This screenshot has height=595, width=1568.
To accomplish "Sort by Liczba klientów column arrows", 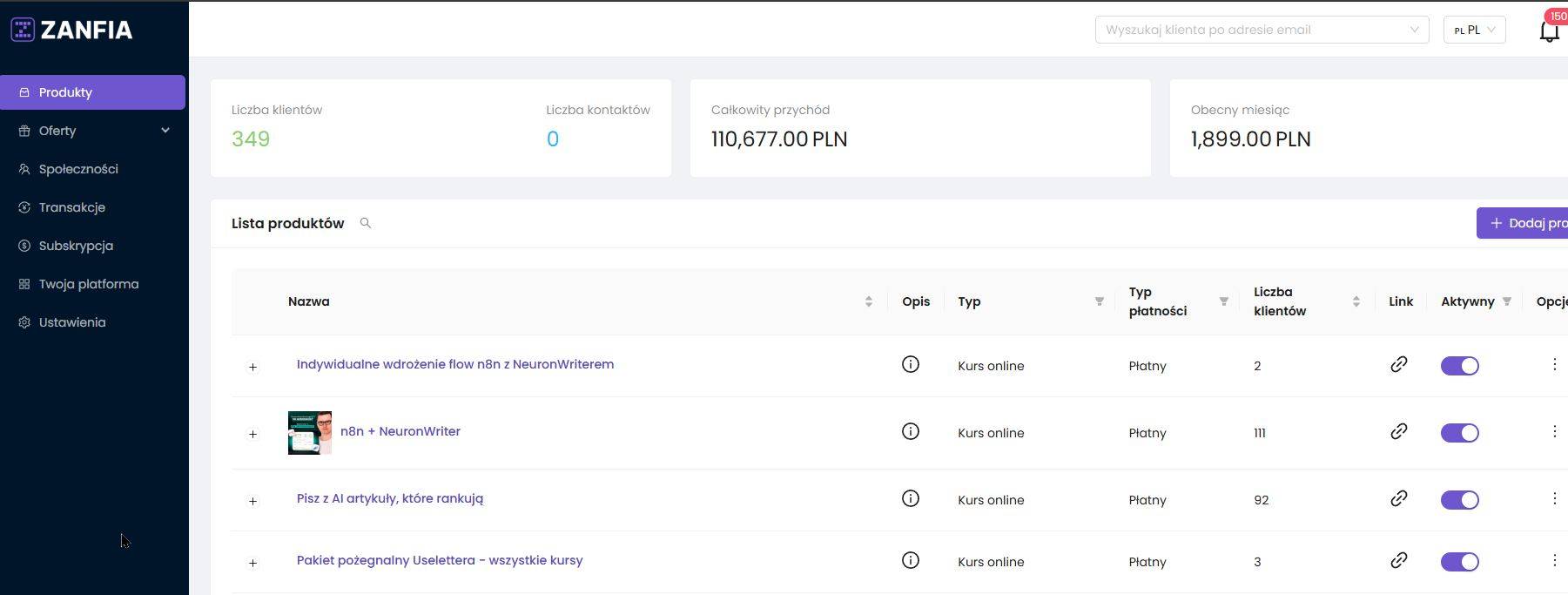I will (1356, 301).
